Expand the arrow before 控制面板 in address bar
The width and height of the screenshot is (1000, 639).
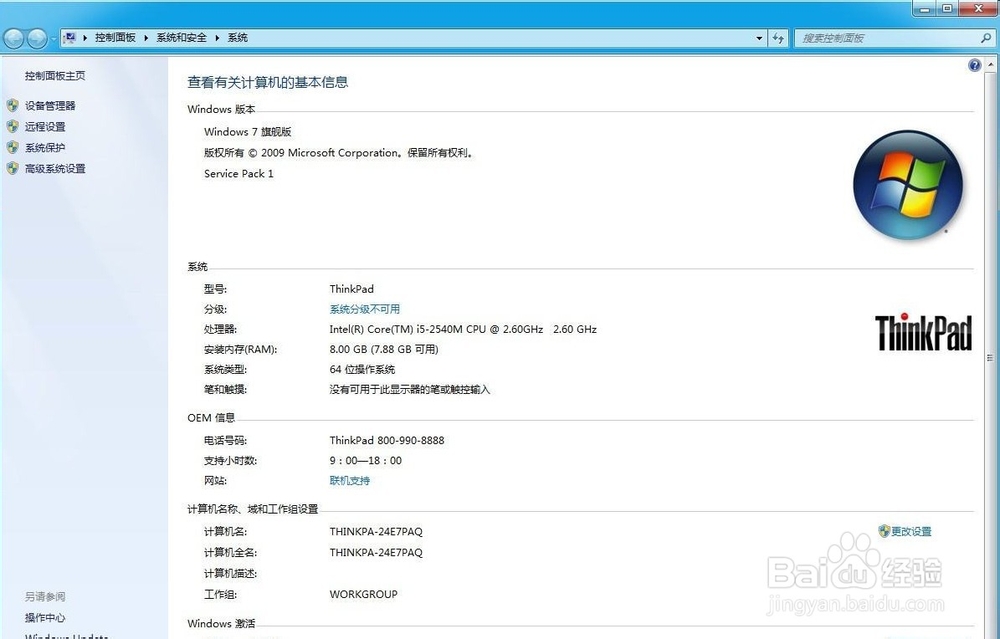(85, 38)
